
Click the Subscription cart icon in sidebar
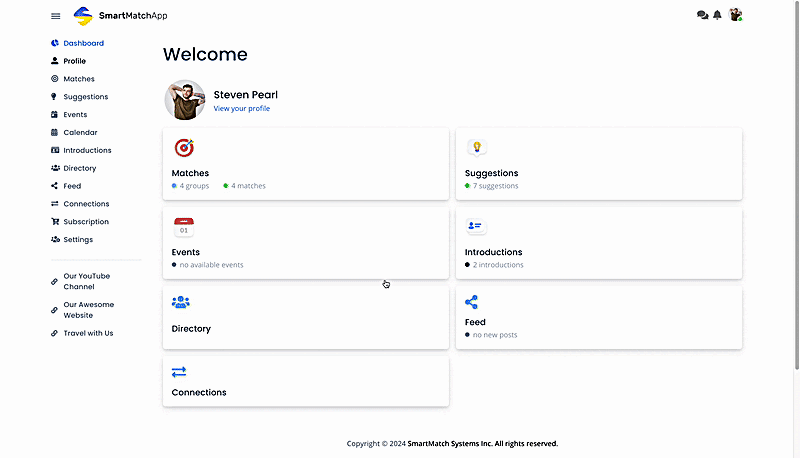click(x=55, y=221)
